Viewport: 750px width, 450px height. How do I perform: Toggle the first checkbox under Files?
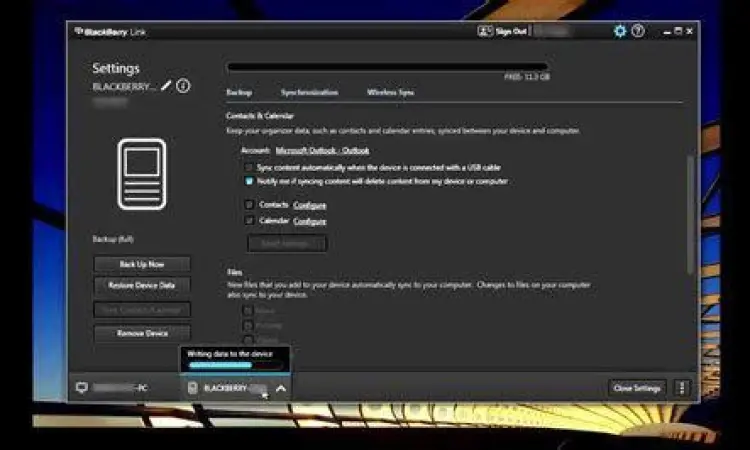[x=248, y=311]
